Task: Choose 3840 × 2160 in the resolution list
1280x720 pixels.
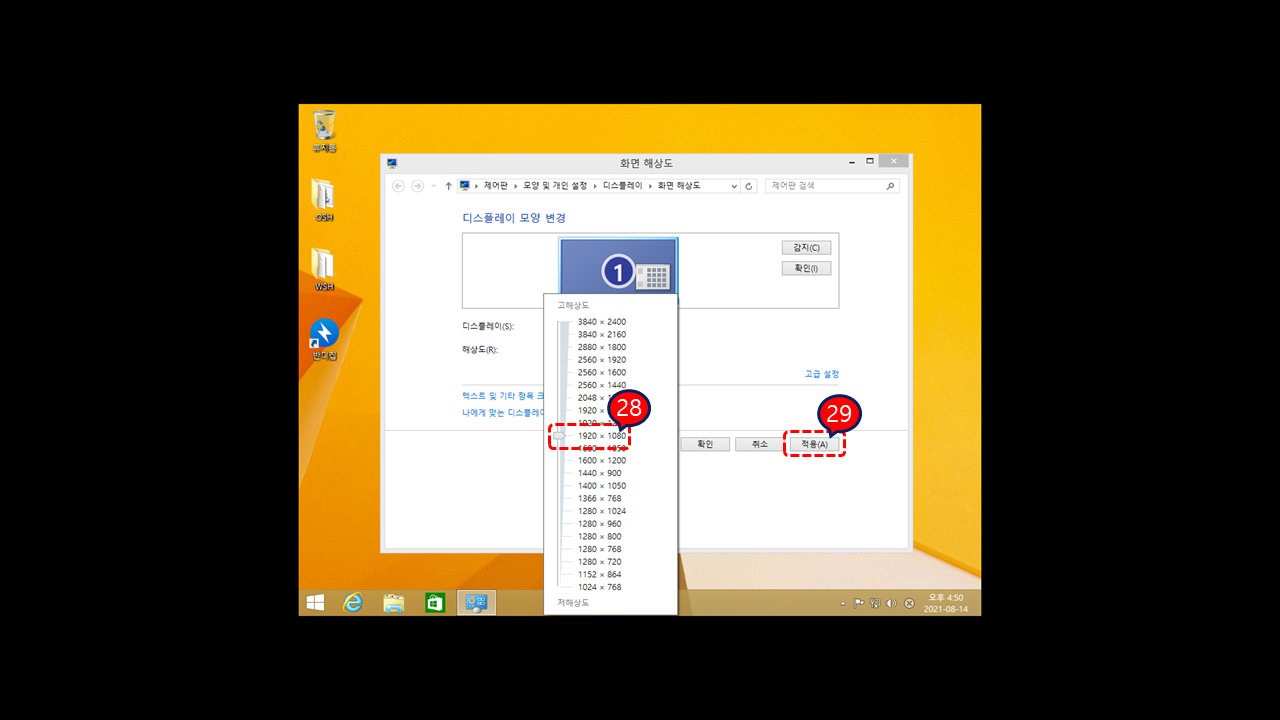Action: click(x=602, y=334)
